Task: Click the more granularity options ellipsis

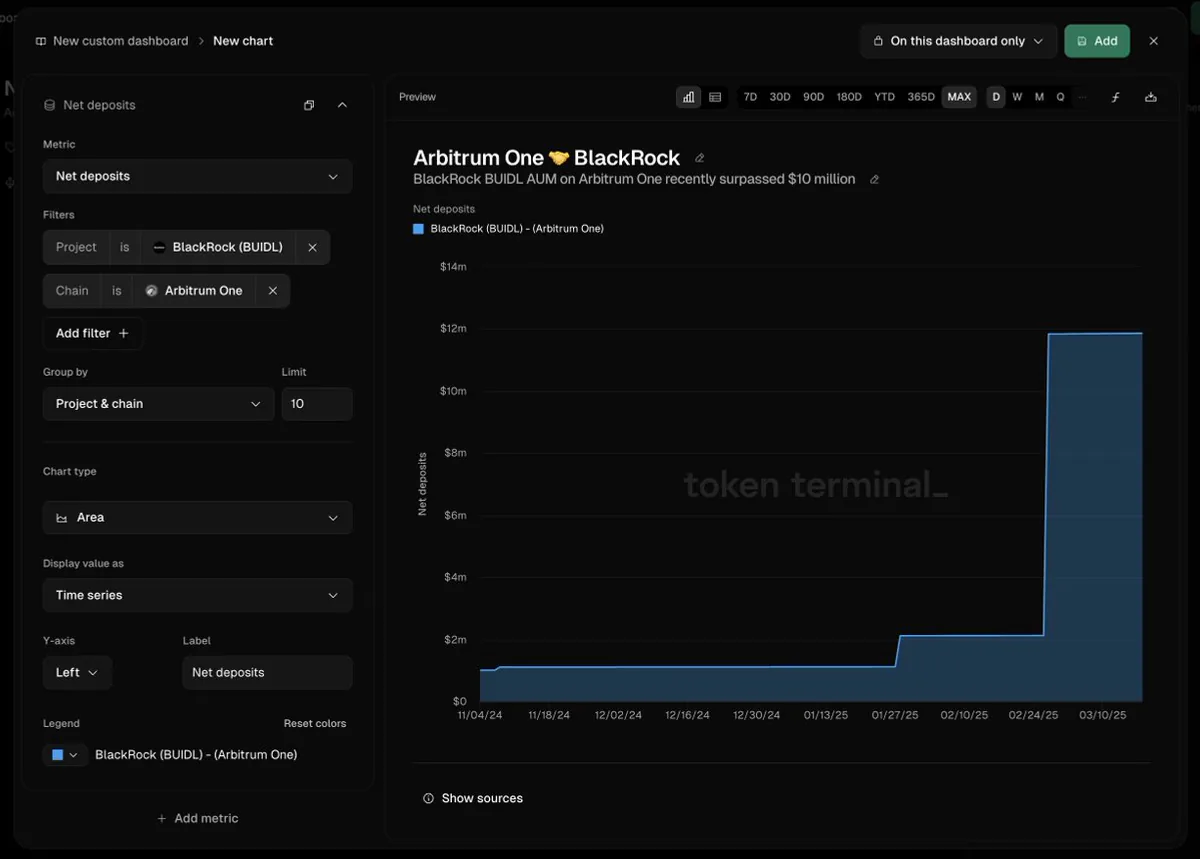Action: click(x=1082, y=97)
